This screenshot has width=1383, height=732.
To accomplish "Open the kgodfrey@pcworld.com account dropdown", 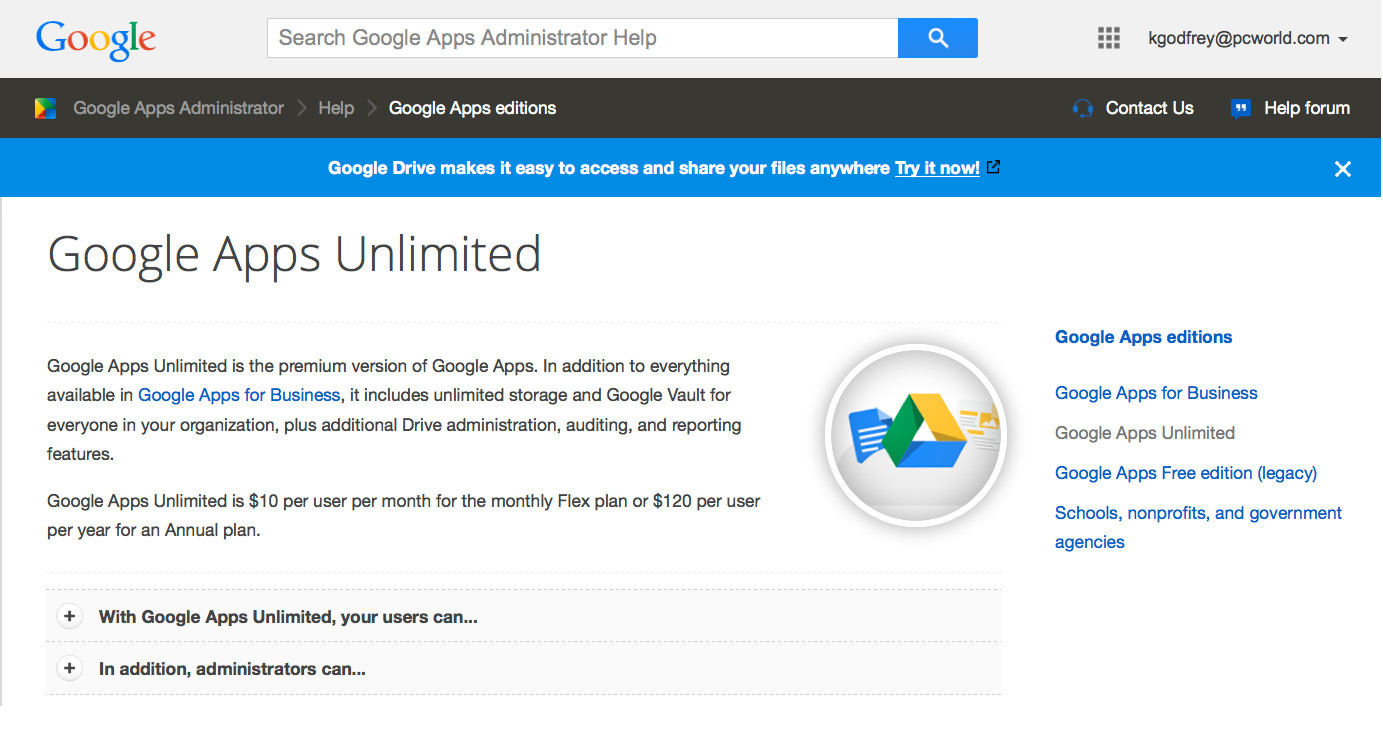I will click(1248, 39).
